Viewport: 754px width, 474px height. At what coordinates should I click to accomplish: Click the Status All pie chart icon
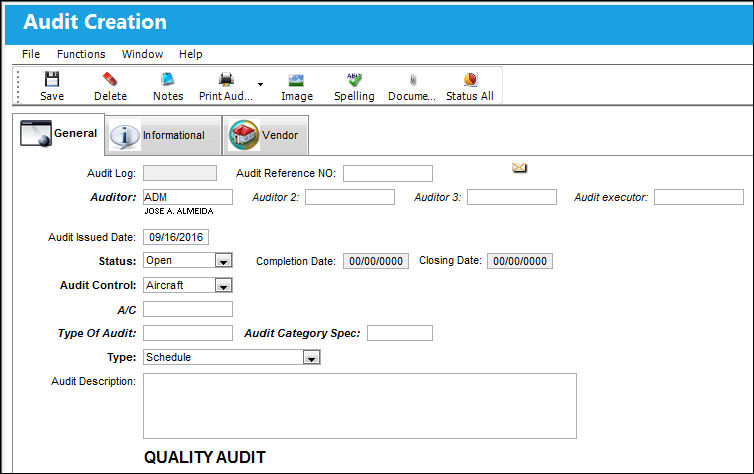[470, 79]
